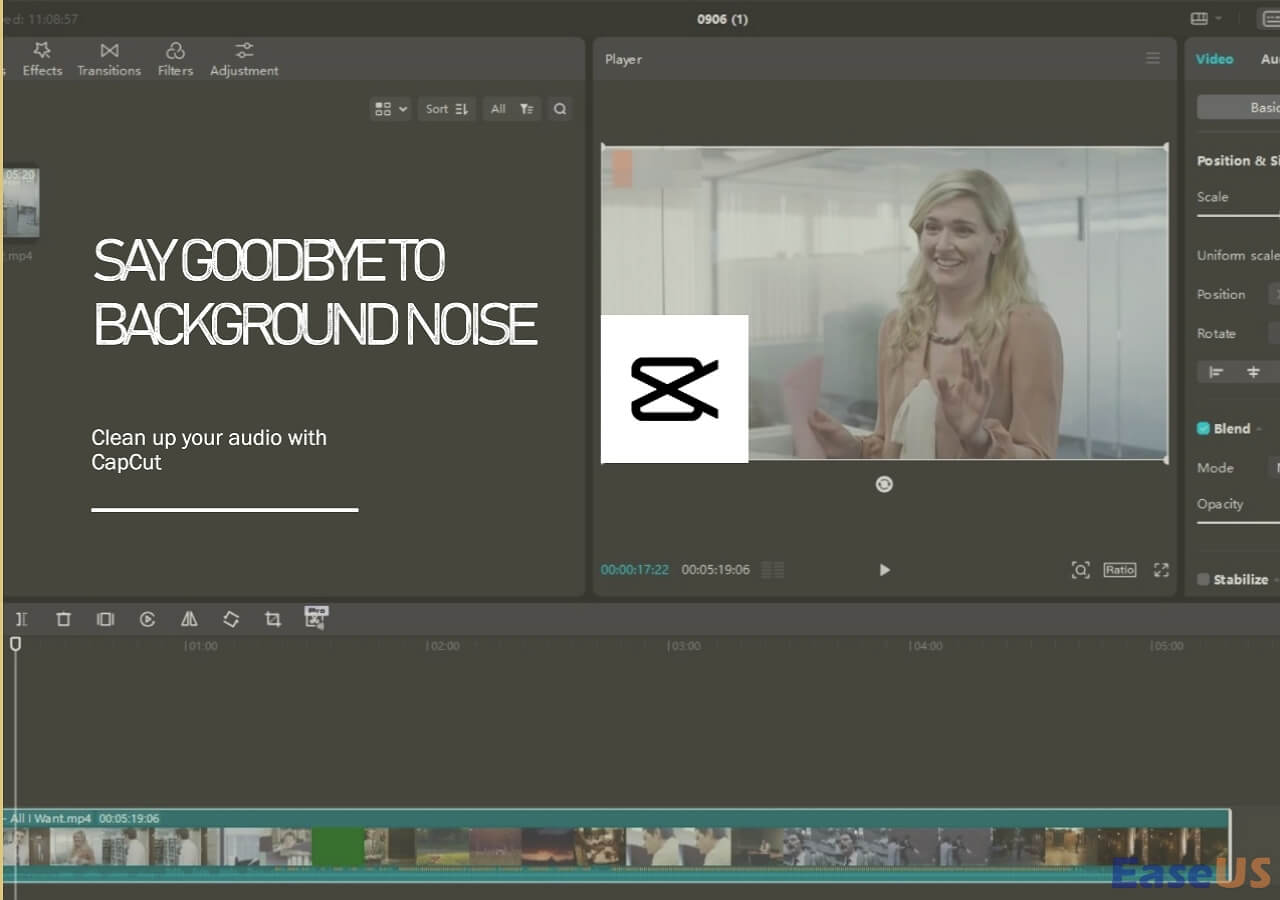Click the rotate handle below preview frame
Viewport: 1280px width, 900px height.
click(x=884, y=484)
